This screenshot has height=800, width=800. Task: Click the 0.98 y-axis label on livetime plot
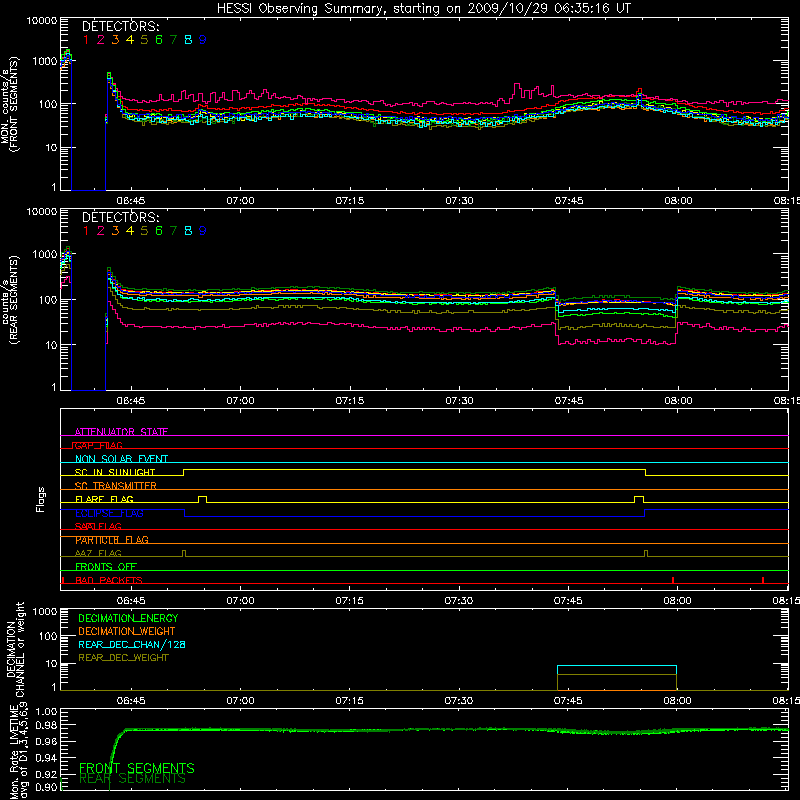[x=46, y=725]
